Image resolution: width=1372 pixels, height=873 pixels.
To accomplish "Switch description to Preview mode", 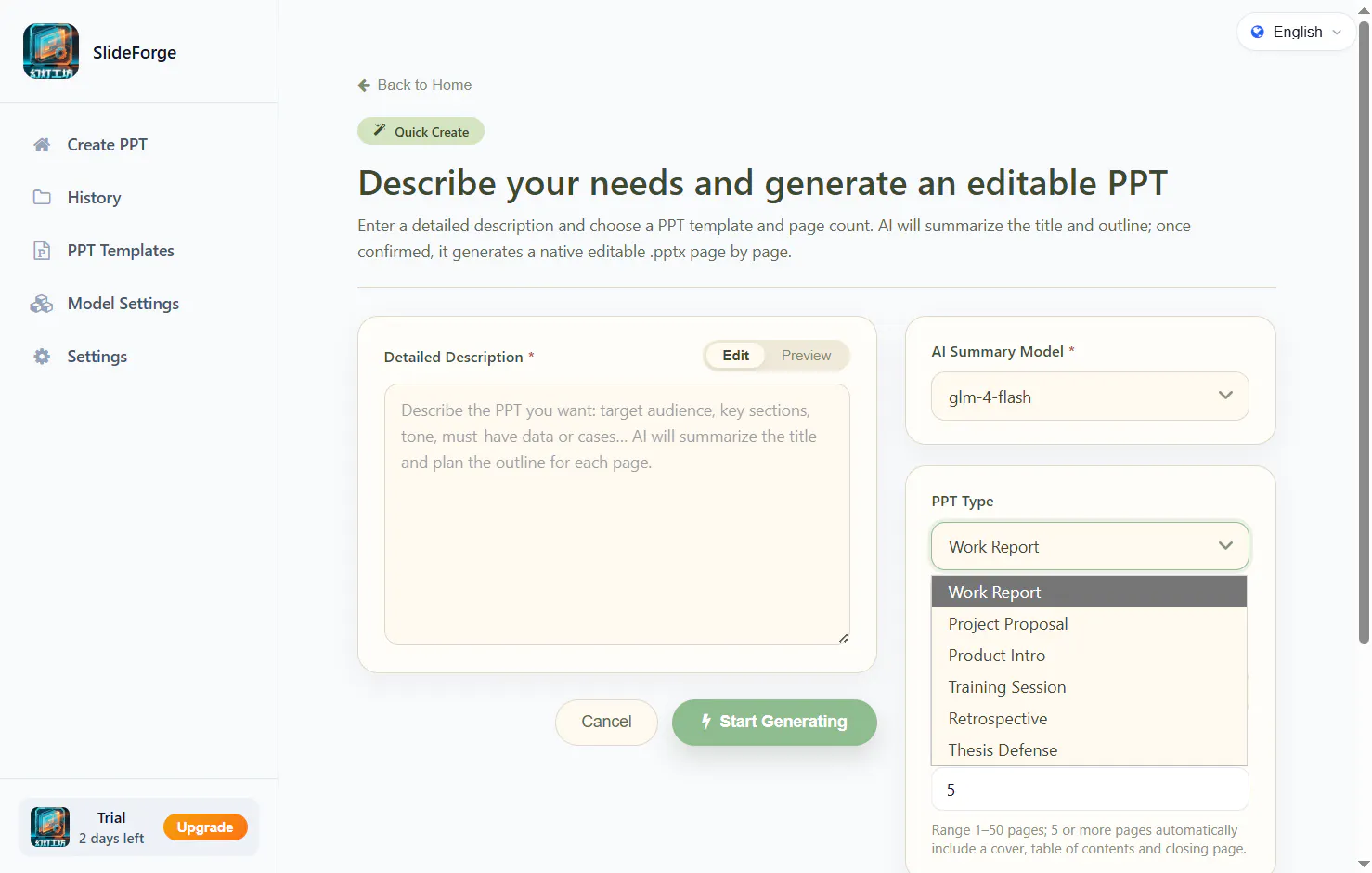I will click(806, 356).
